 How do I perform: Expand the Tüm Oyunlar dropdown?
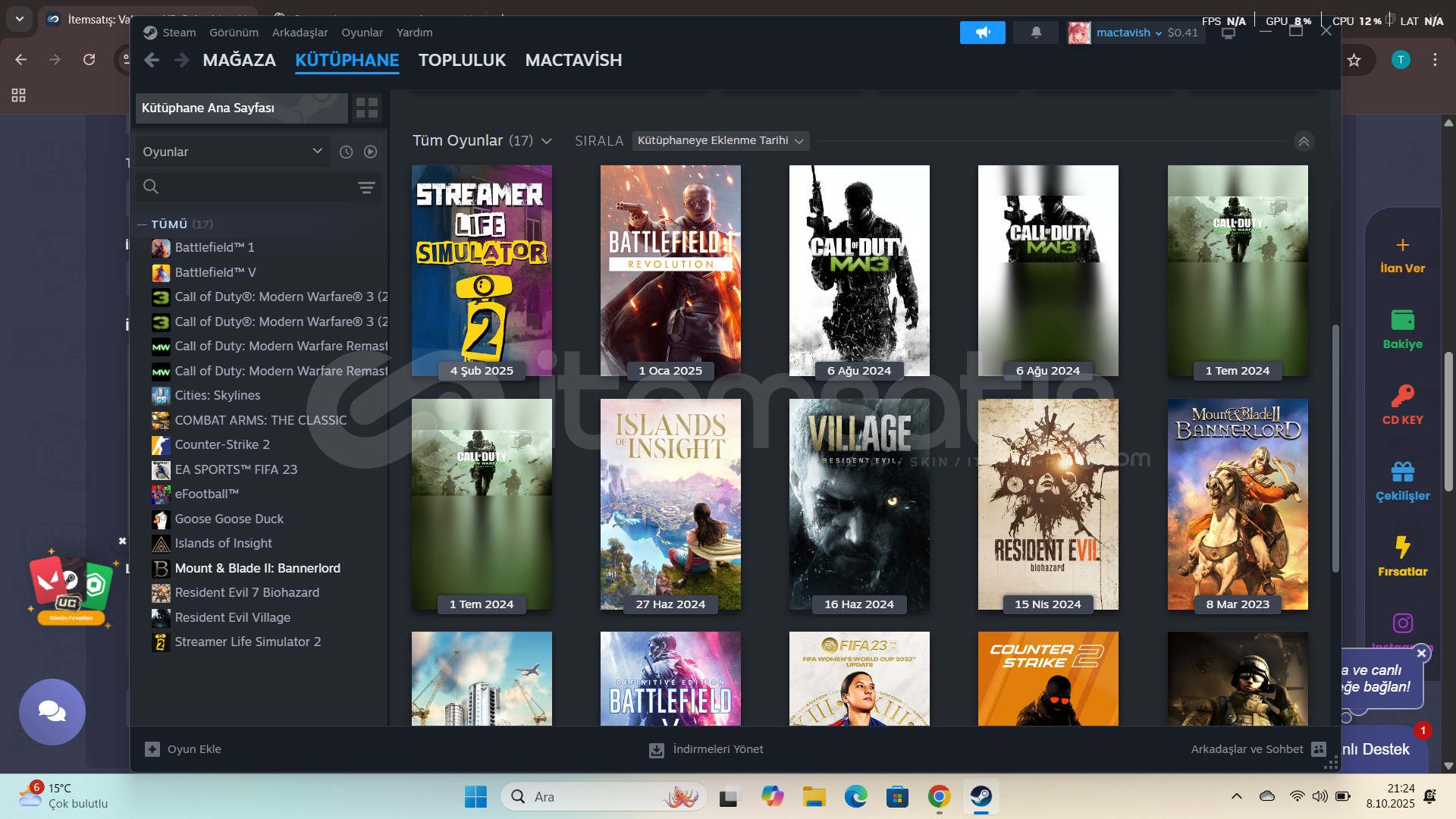coord(547,141)
